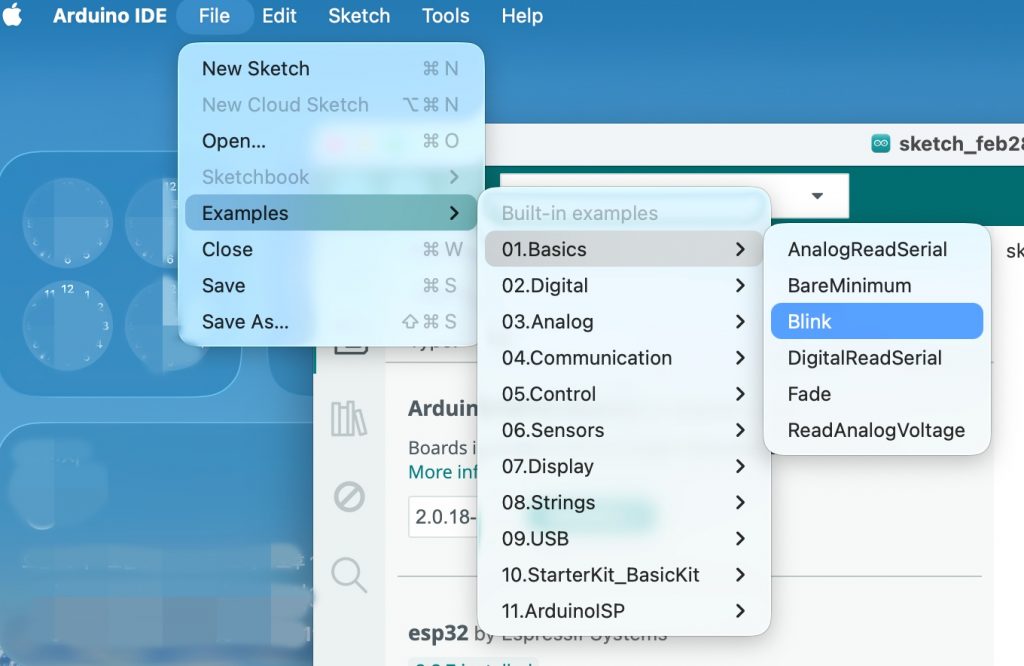Open the Tools menu
The image size is (1024, 666).
pos(445,16)
